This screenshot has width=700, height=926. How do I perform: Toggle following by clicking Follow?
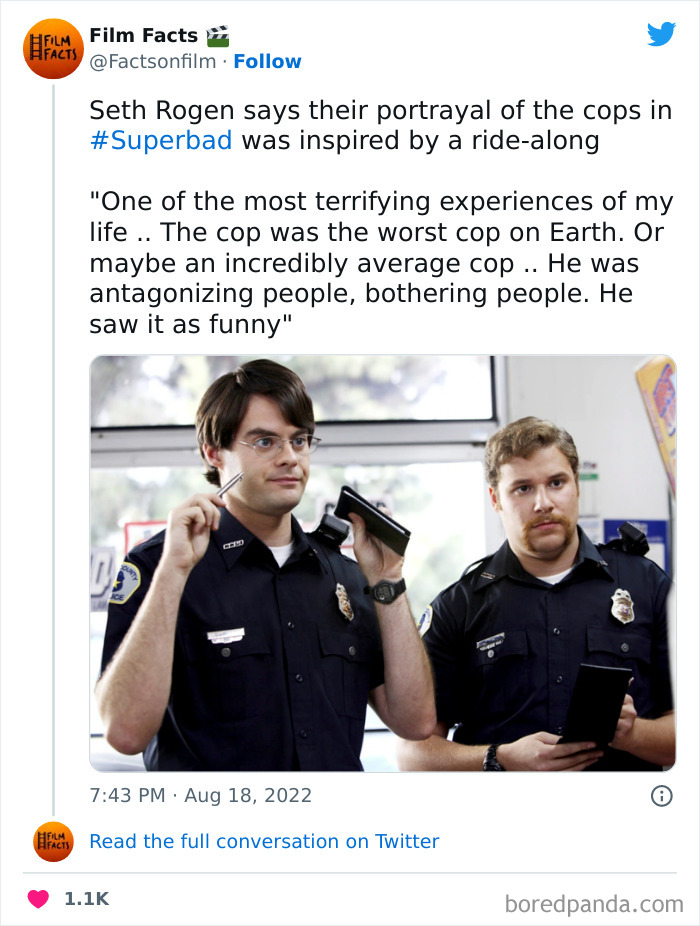[268, 62]
